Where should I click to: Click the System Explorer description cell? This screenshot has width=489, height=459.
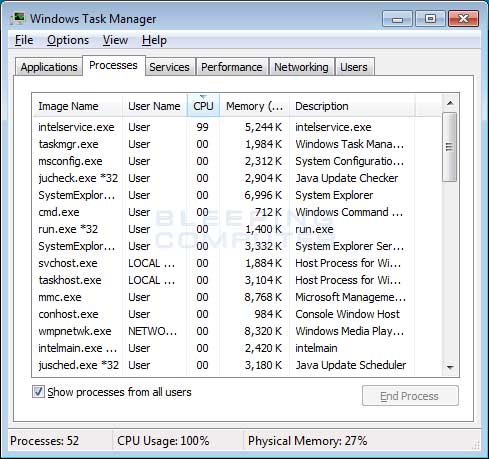tap(334, 195)
